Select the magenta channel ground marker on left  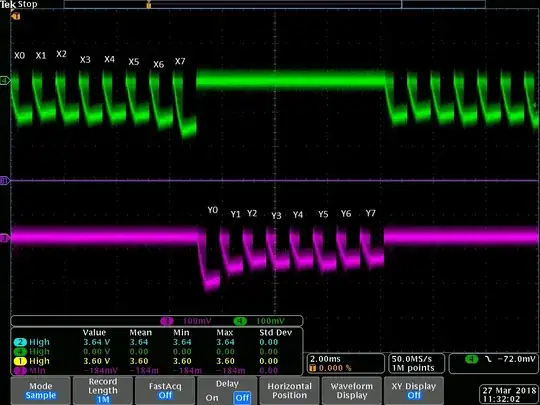(x=5, y=238)
